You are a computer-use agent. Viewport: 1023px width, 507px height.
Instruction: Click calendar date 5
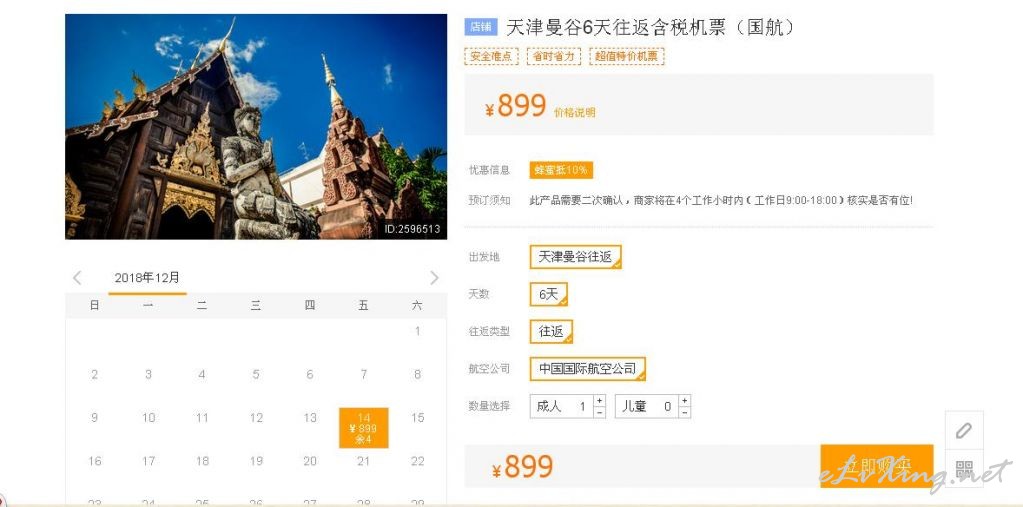coord(256,374)
